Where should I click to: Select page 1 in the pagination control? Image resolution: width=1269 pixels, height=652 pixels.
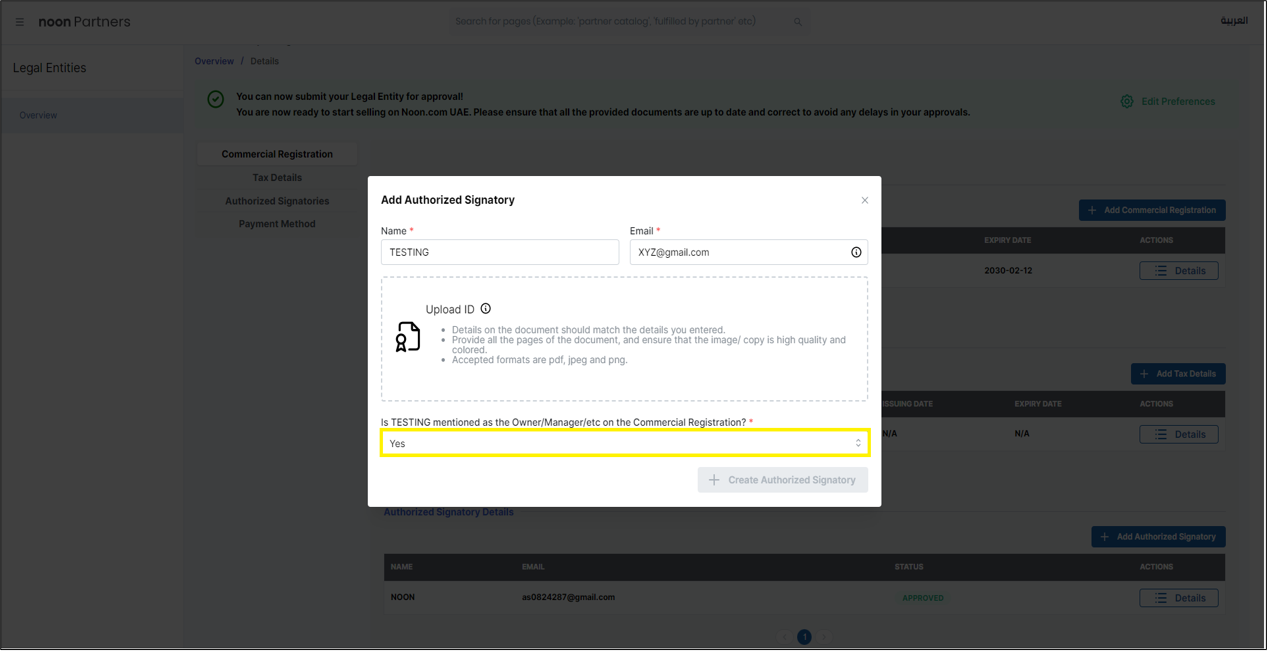[x=804, y=636]
